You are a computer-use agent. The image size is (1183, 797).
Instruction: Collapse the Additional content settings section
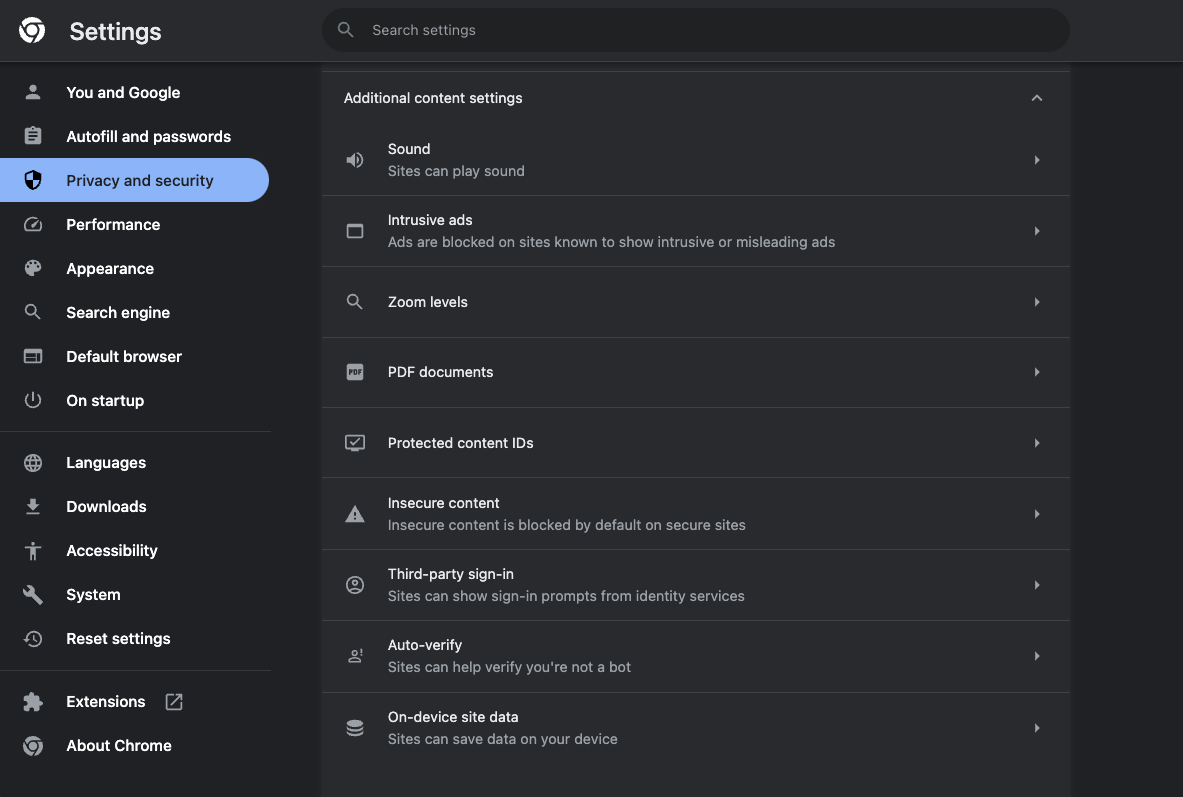1037,98
